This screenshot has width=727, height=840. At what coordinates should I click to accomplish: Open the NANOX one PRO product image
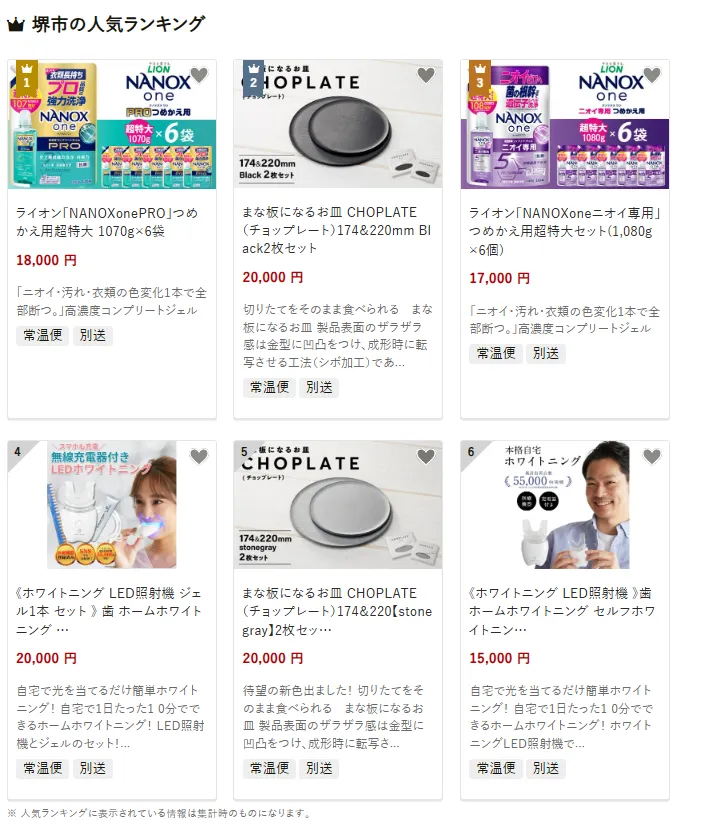point(112,124)
